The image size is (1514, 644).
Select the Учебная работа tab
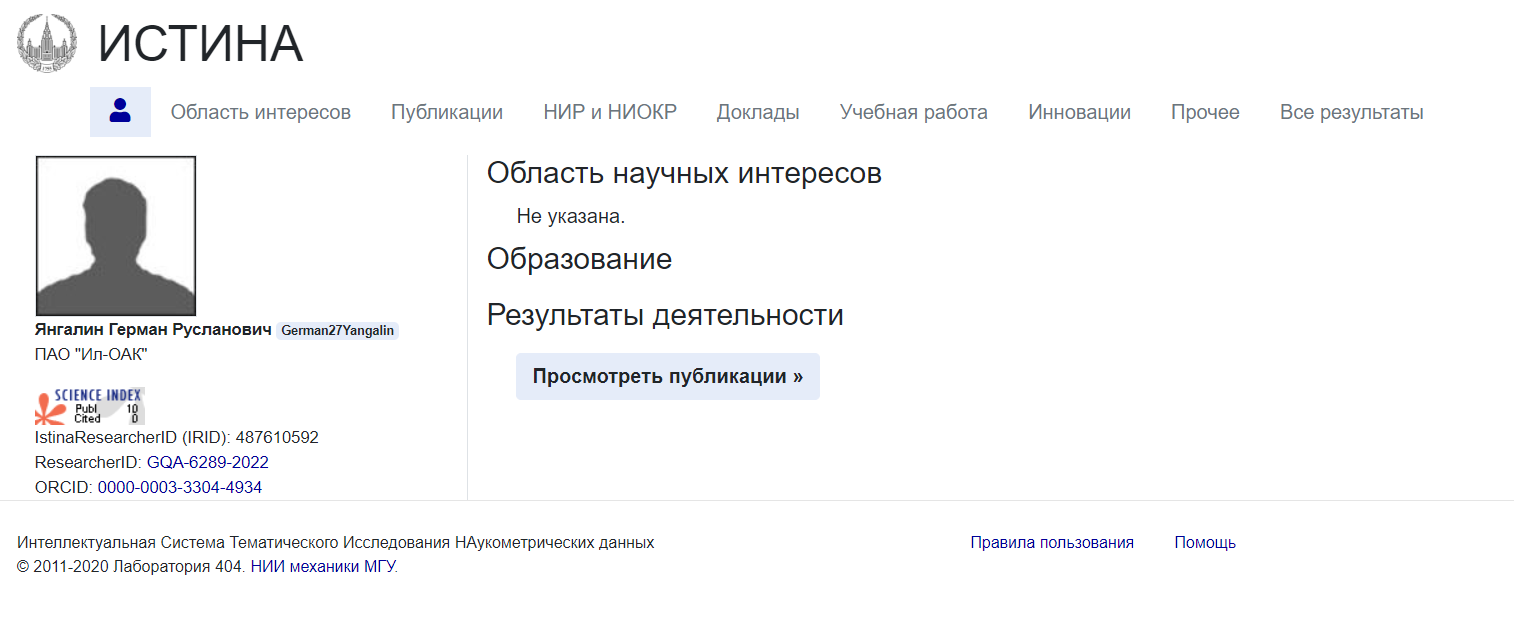click(x=913, y=112)
